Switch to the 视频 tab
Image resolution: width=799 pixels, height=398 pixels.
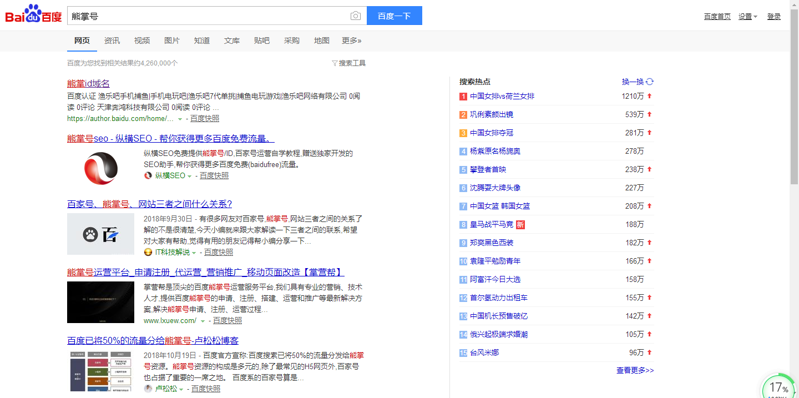pyautogui.click(x=142, y=41)
